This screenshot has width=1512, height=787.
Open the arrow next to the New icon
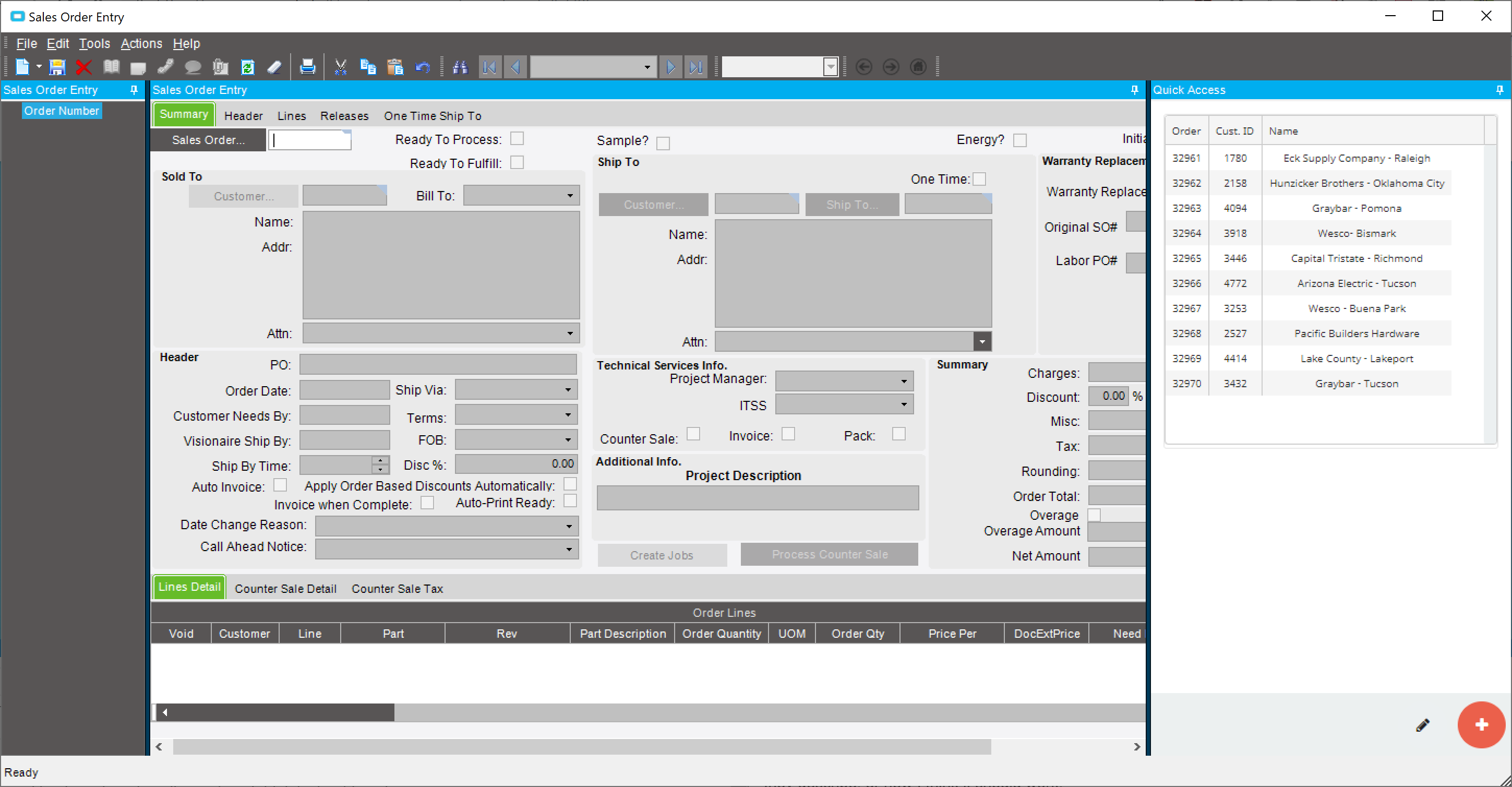[39, 67]
